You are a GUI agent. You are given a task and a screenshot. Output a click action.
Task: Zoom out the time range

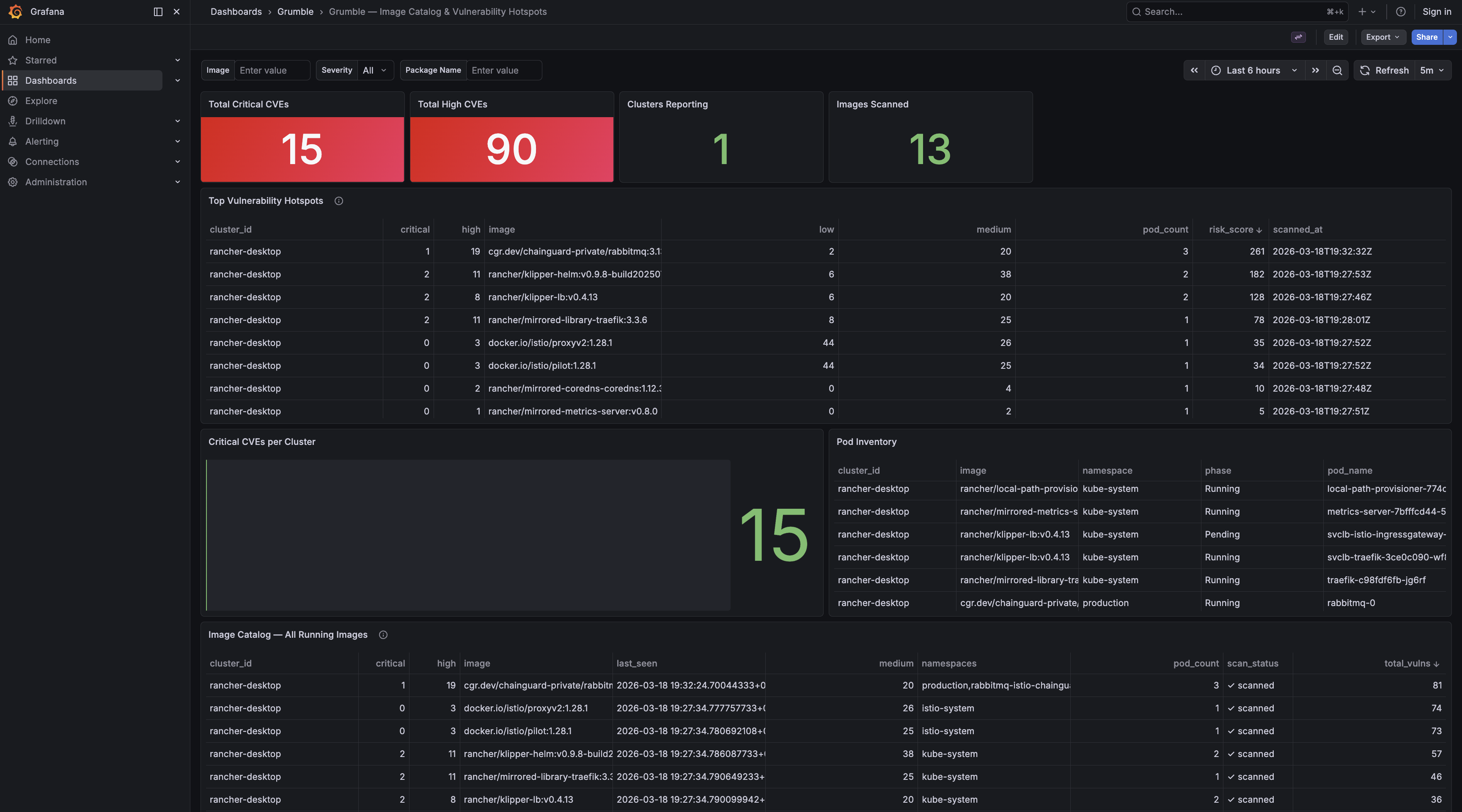1337,70
